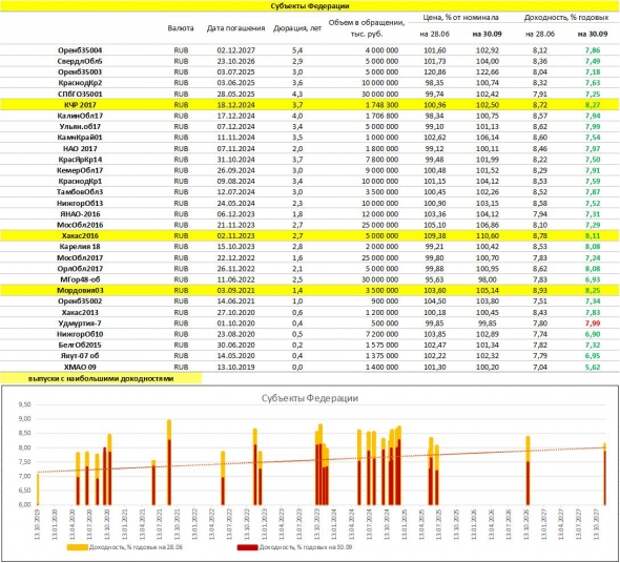
Task: Select the 'Дата погашения' column header
Action: pos(236,28)
